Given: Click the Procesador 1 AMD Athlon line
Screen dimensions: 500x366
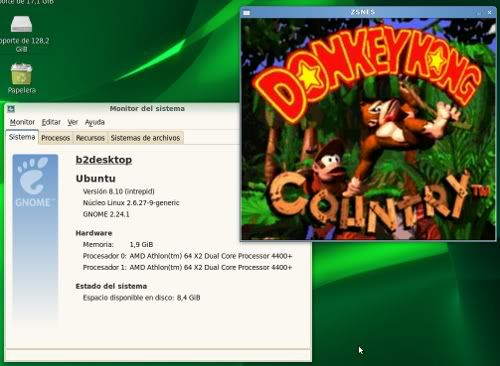Looking at the screenshot, I should tap(187, 267).
